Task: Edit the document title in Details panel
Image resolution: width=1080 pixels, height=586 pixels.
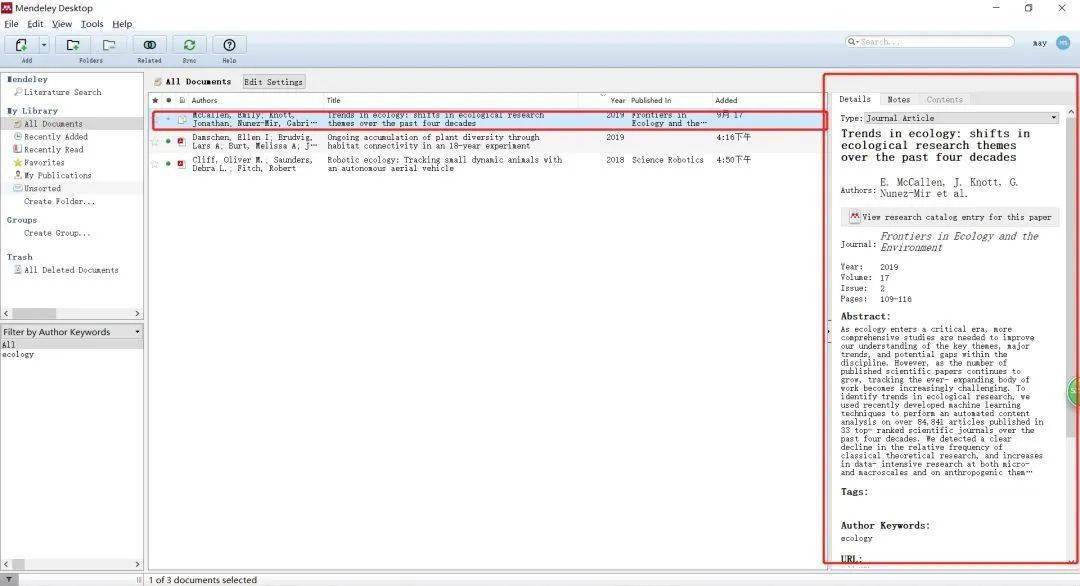Action: (935, 145)
